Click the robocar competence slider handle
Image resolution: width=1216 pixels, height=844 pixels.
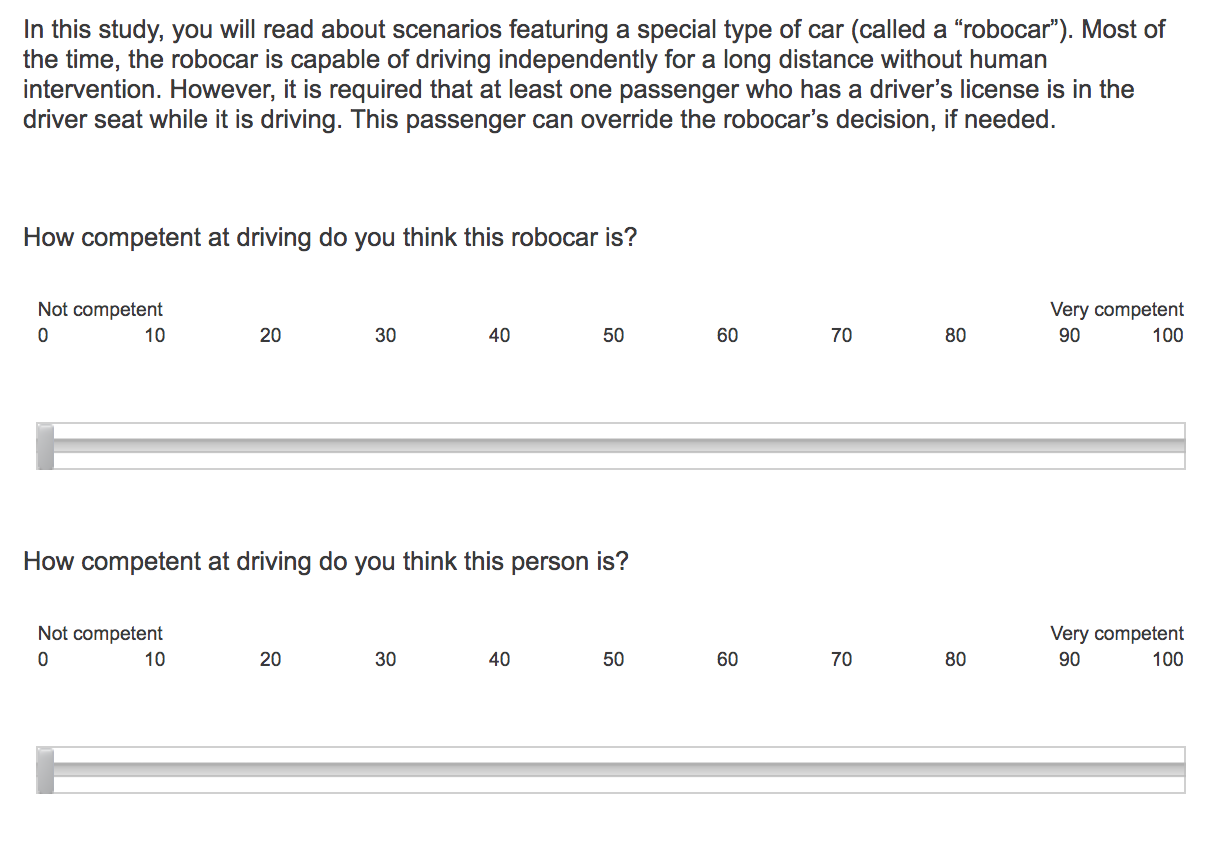(45, 446)
